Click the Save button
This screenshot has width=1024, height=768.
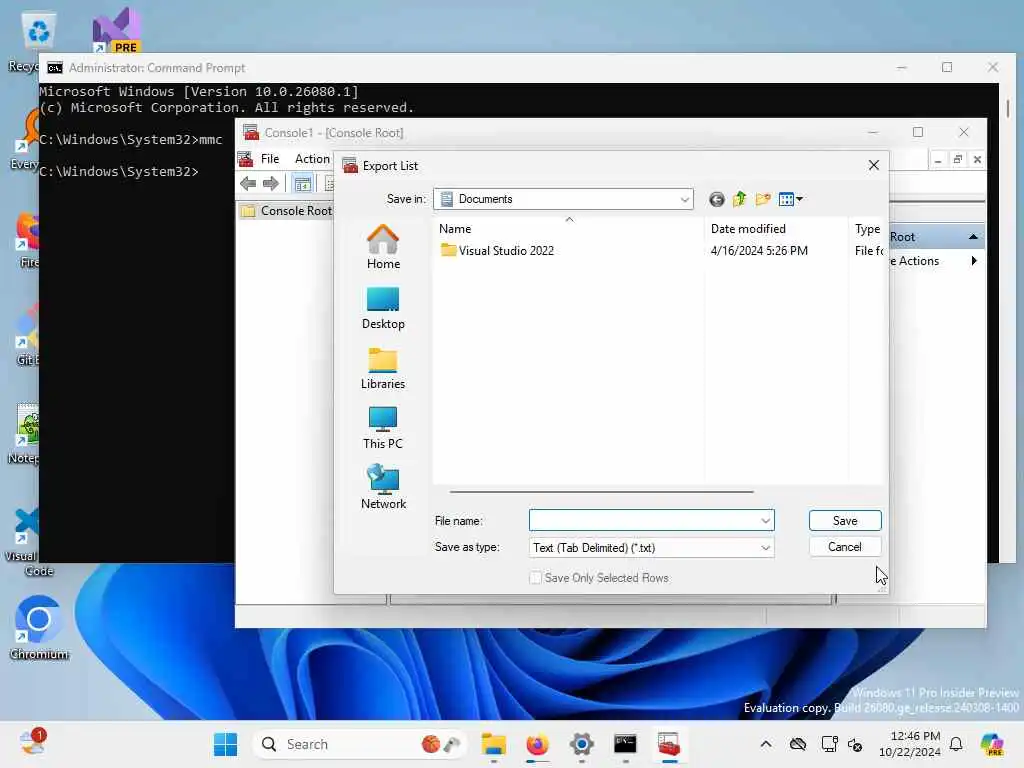pyautogui.click(x=845, y=520)
